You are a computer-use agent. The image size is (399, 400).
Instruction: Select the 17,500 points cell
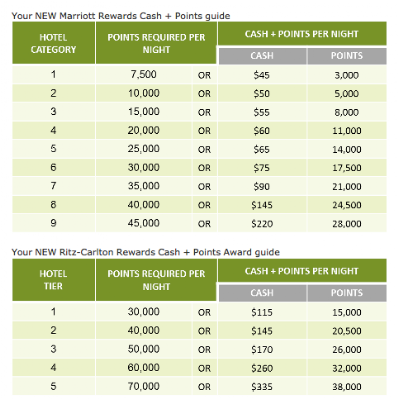347,168
